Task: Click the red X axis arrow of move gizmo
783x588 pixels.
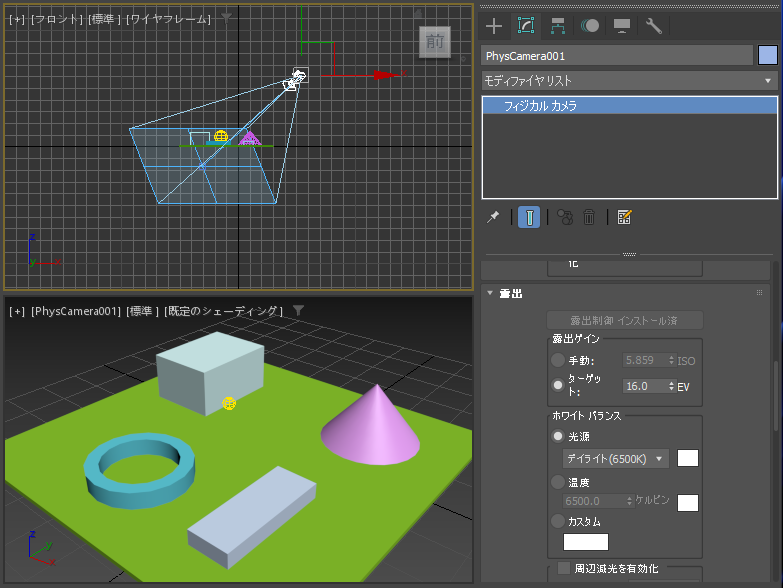Action: (386, 75)
